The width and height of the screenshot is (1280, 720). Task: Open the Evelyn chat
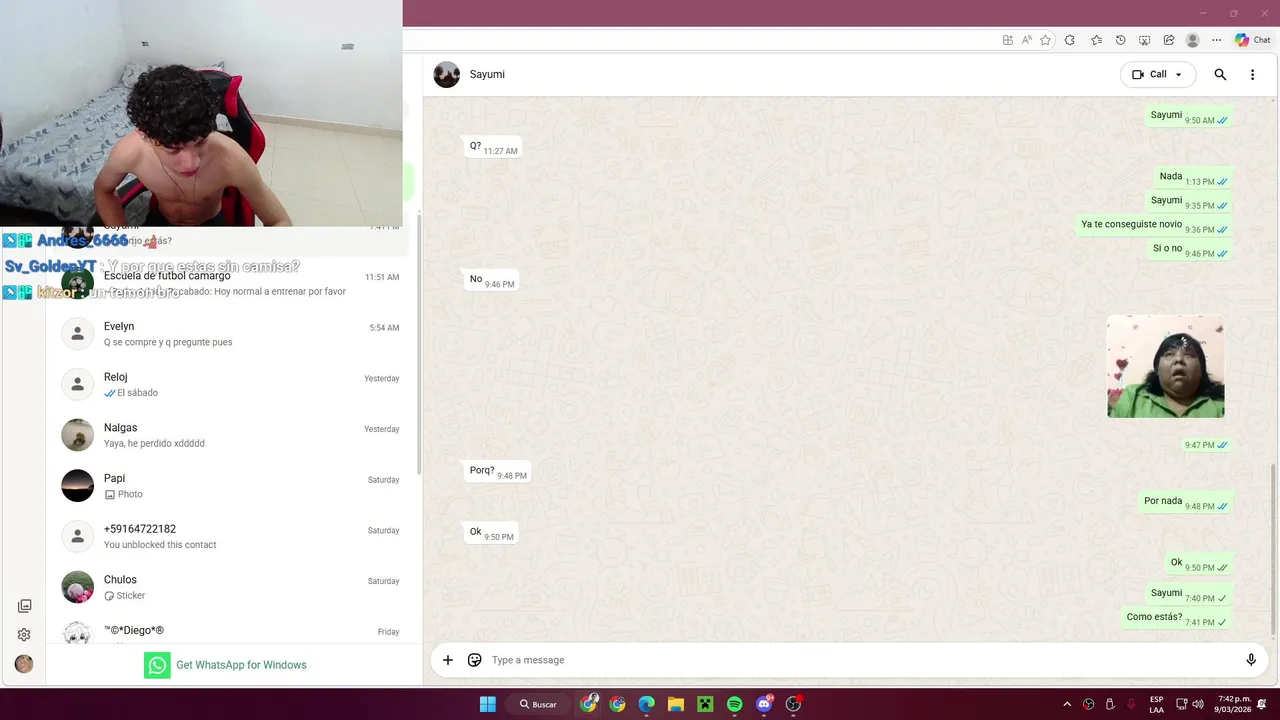pyautogui.click(x=230, y=334)
